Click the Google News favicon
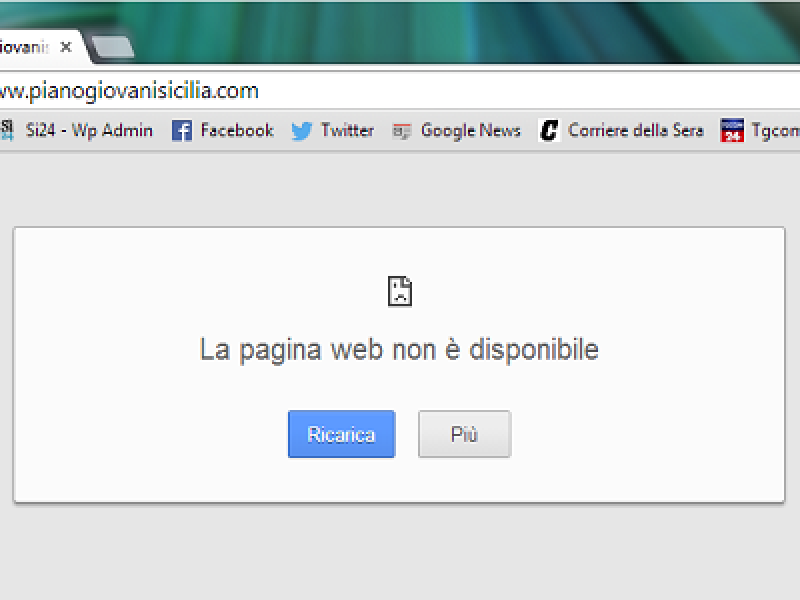Screen dimensions: 800x600 pyautogui.click(x=402, y=131)
